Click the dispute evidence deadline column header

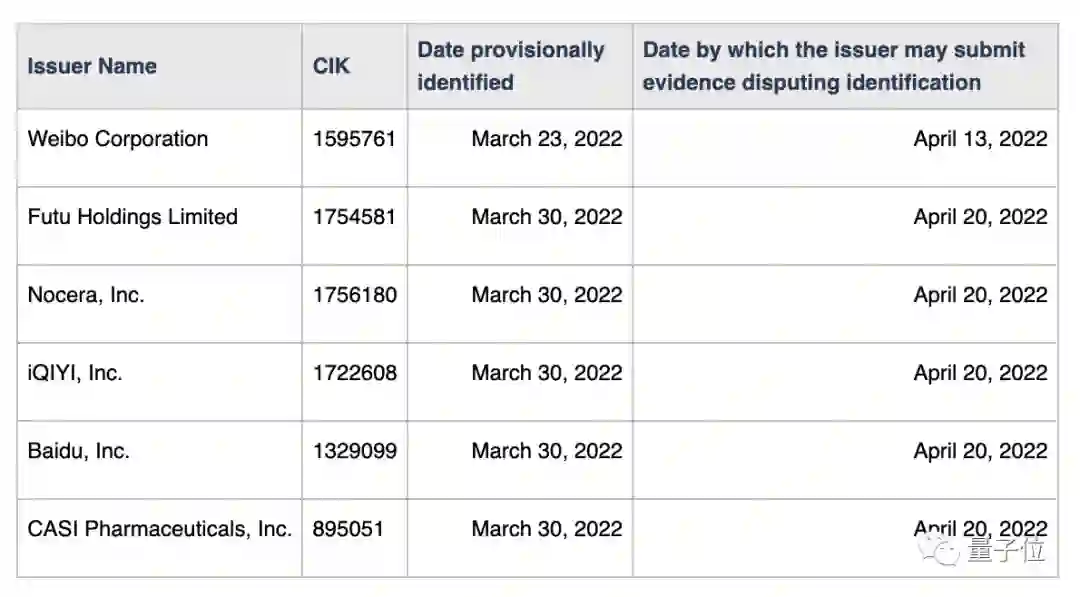click(x=833, y=66)
